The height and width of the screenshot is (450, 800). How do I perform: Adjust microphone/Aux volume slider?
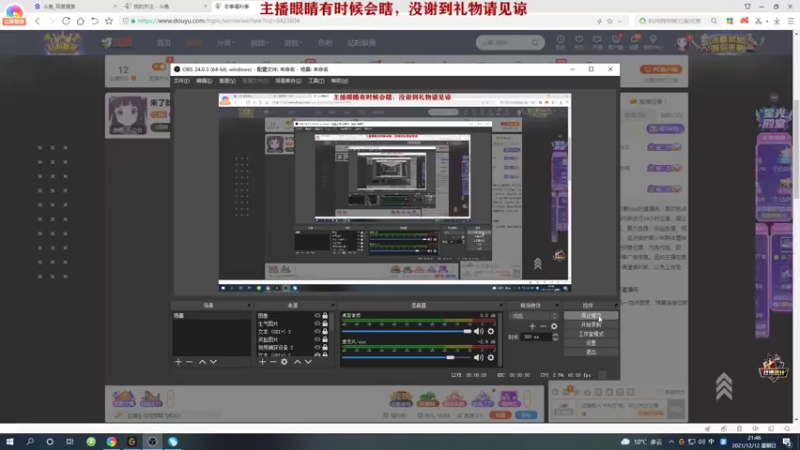pyautogui.click(x=407, y=358)
